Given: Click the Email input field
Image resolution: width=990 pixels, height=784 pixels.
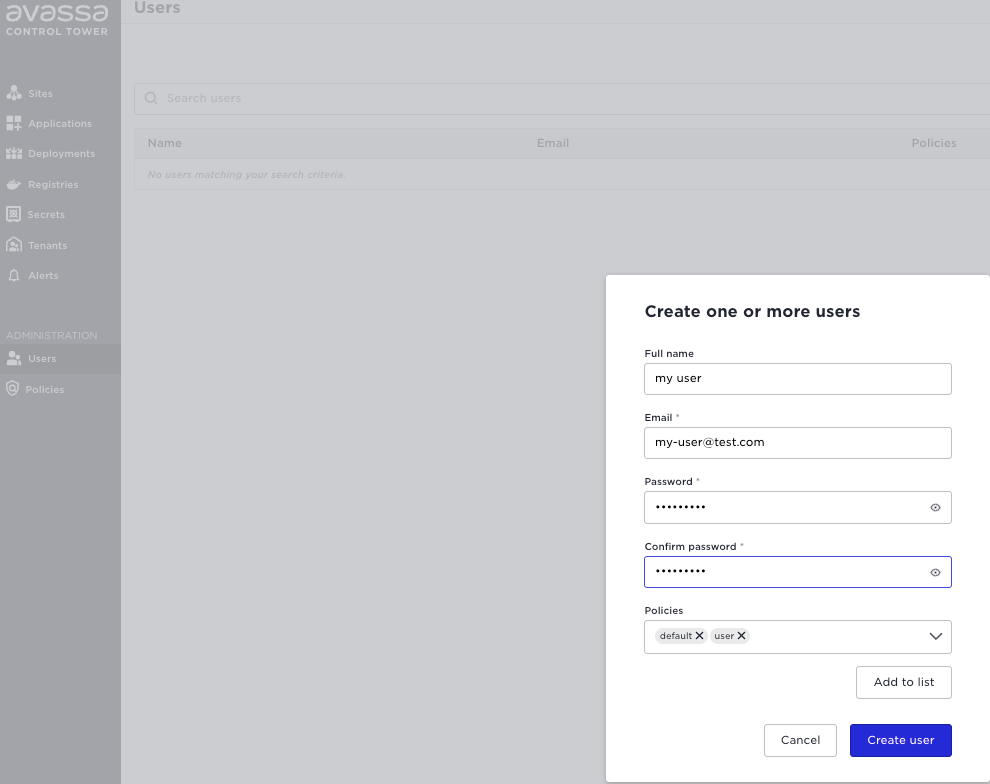Looking at the screenshot, I should coord(797,443).
